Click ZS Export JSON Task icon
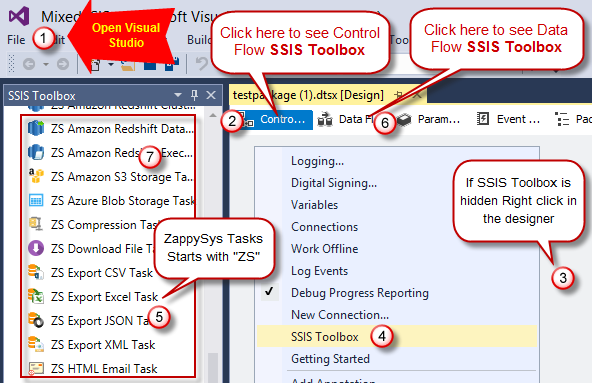This screenshot has height=383, width=592. click(x=36, y=320)
